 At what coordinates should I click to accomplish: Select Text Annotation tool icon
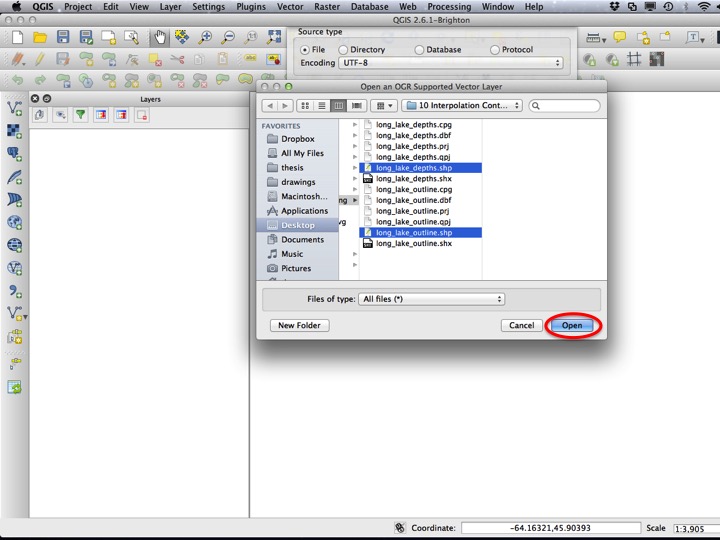pyautogui.click(x=692, y=37)
